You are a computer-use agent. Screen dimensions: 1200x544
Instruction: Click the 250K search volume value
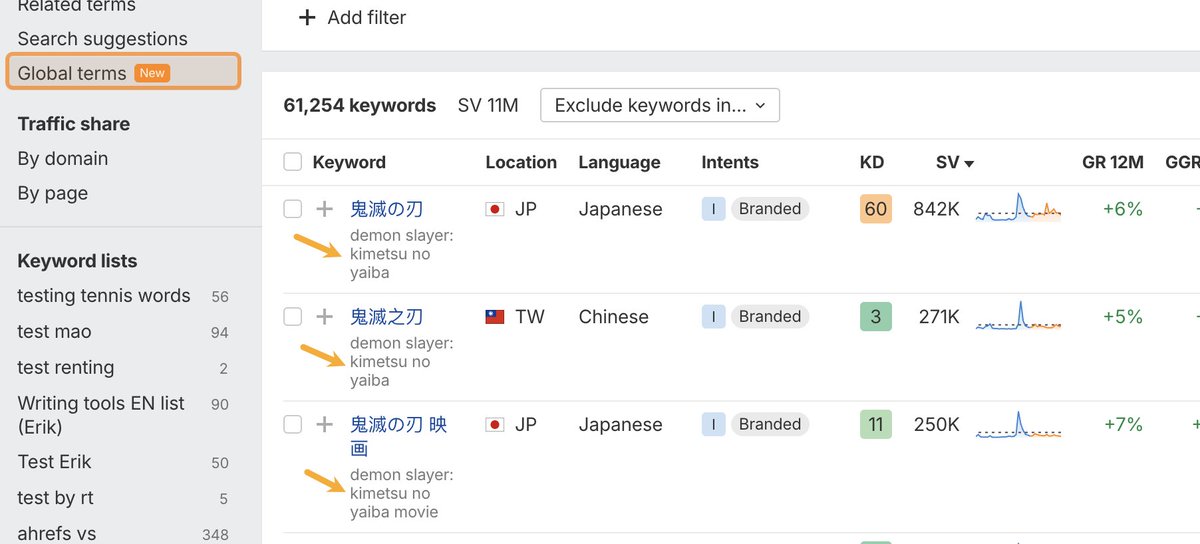pyautogui.click(x=937, y=425)
